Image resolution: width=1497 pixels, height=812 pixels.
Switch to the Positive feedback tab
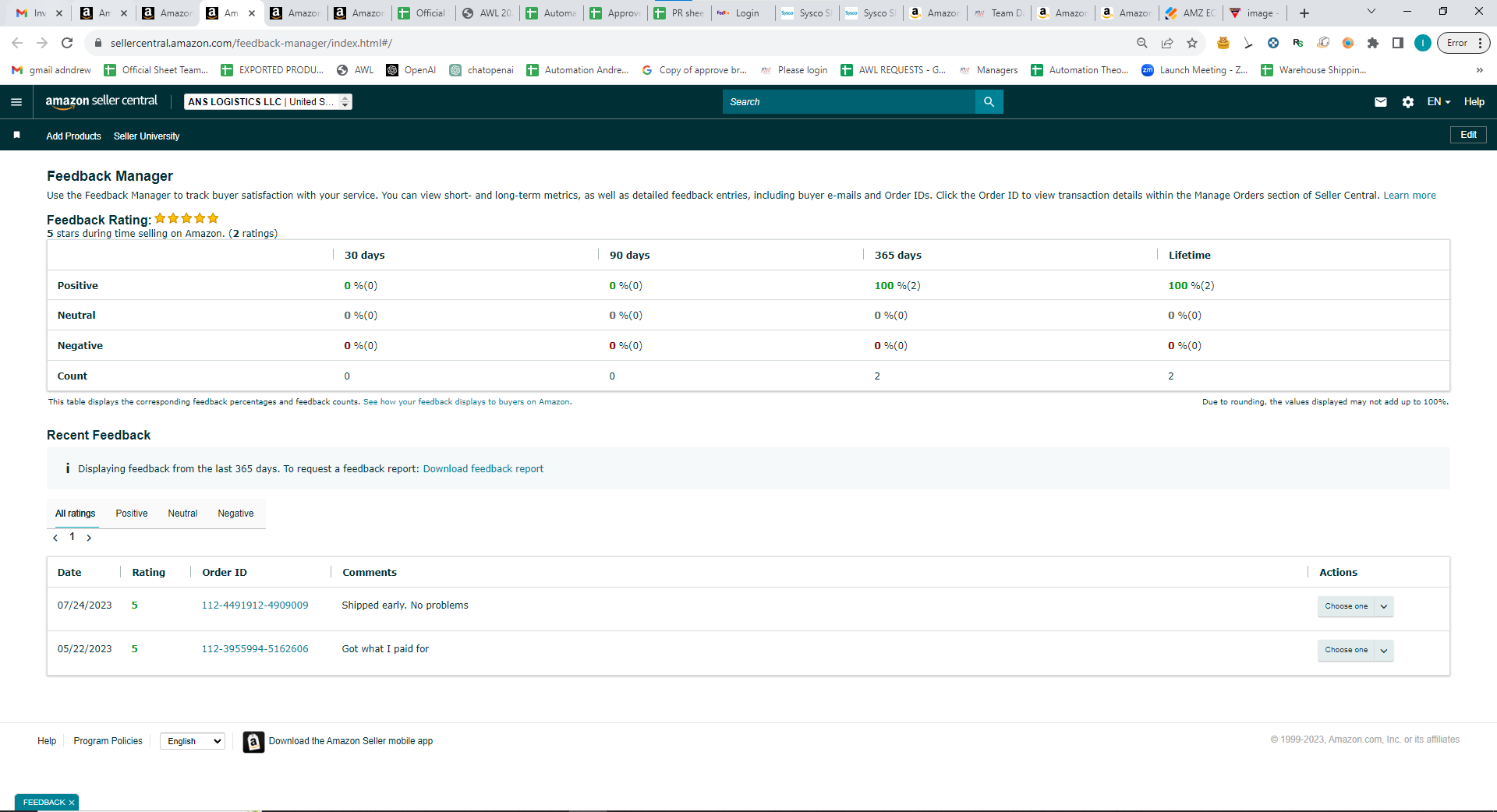132,514
